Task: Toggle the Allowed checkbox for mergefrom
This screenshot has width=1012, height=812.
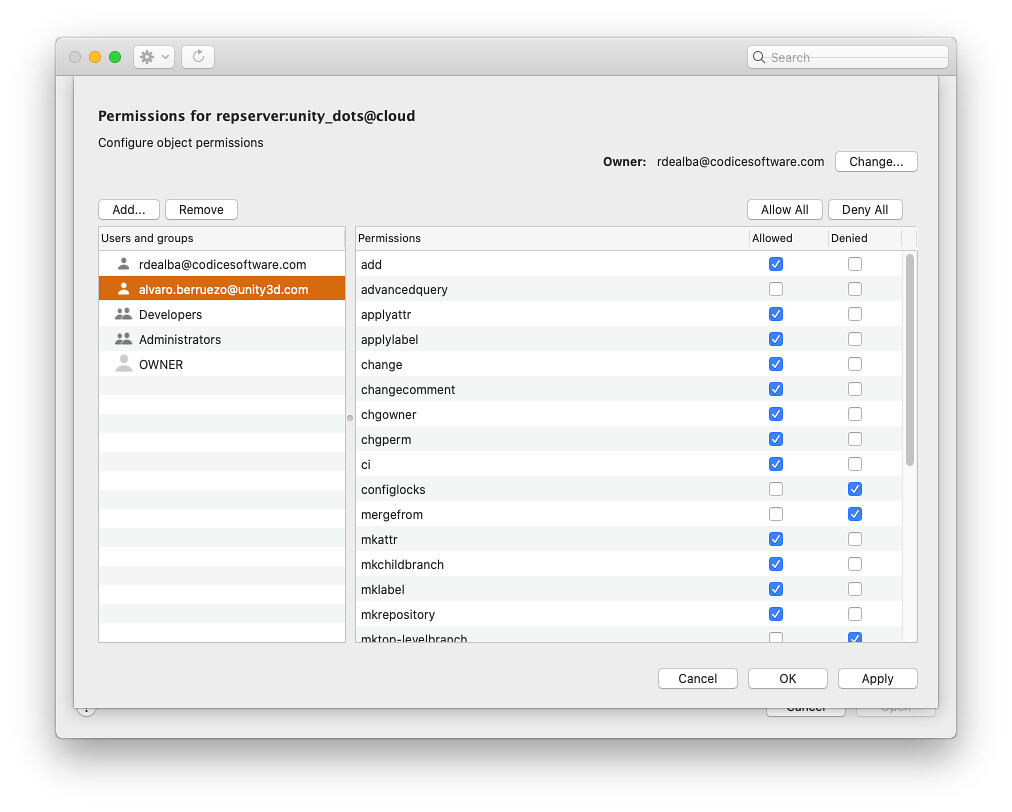Action: [x=776, y=513]
